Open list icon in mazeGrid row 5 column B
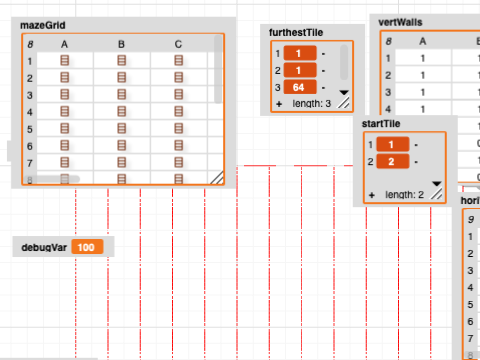Screen dimensions: 480x360 (x=122, y=129)
